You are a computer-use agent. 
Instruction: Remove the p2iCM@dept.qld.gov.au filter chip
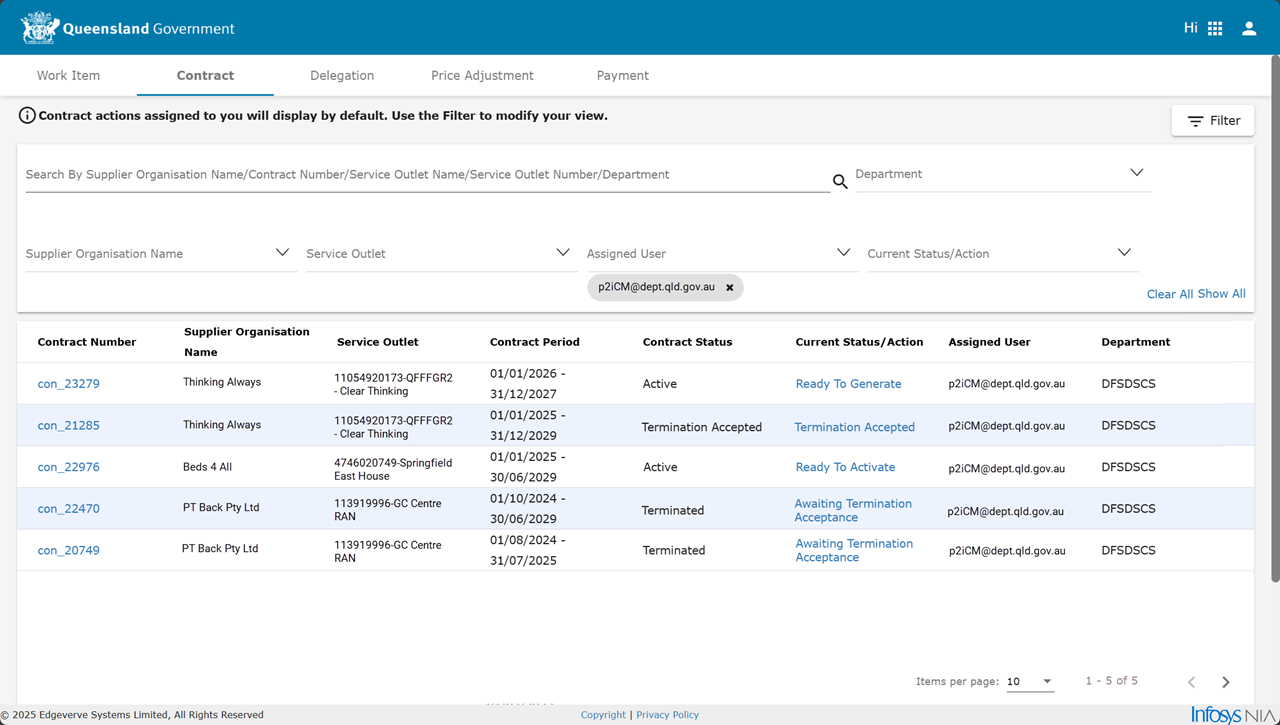click(730, 288)
